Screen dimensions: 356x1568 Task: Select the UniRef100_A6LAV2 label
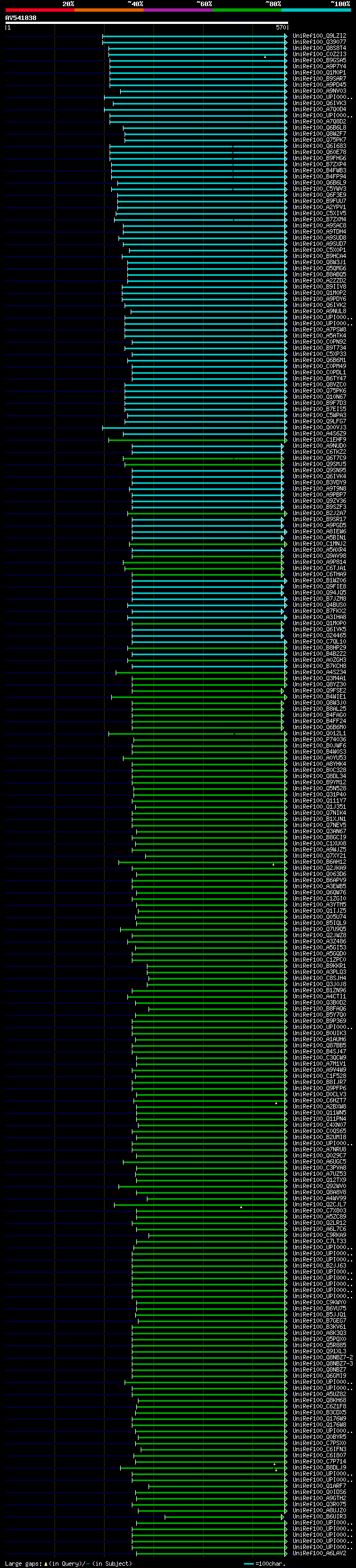(x=319, y=1553)
